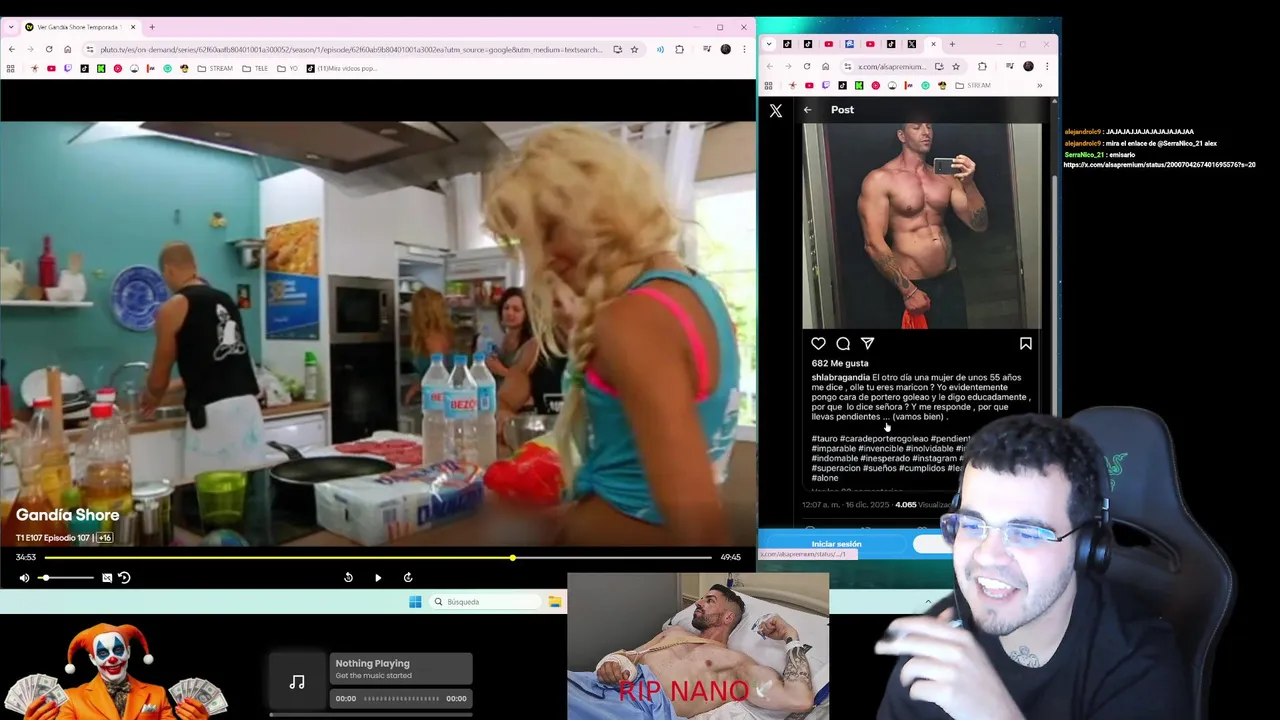Click the Nothing Playing music widget title

click(x=372, y=663)
